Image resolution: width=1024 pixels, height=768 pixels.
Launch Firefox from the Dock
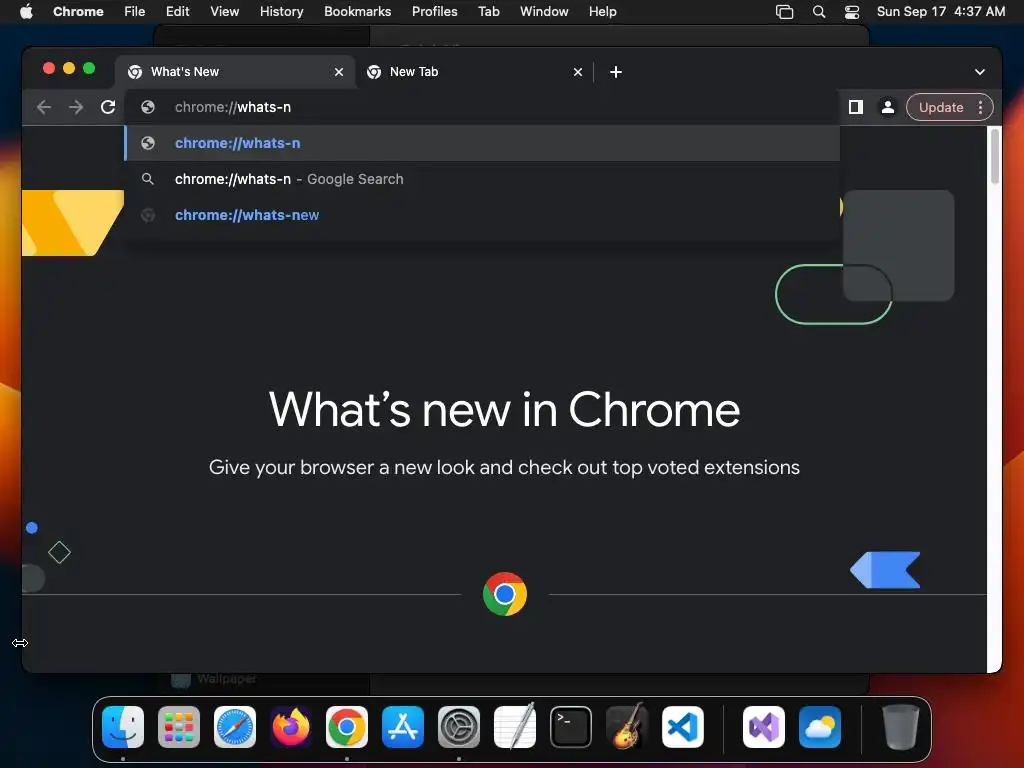click(x=291, y=726)
